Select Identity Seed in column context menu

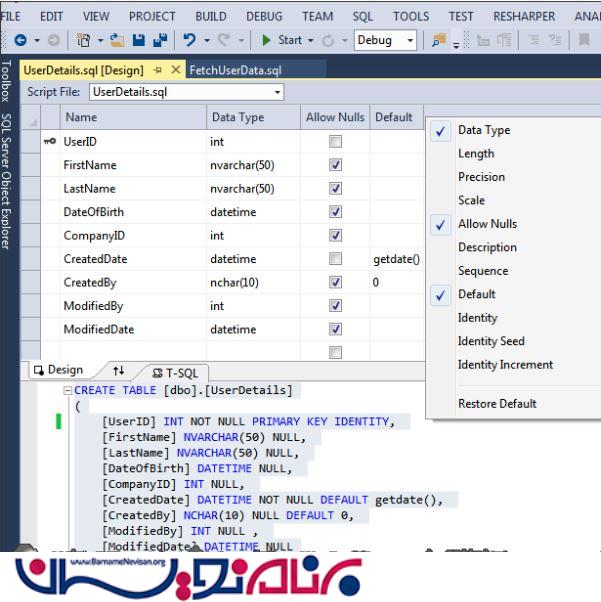point(491,341)
